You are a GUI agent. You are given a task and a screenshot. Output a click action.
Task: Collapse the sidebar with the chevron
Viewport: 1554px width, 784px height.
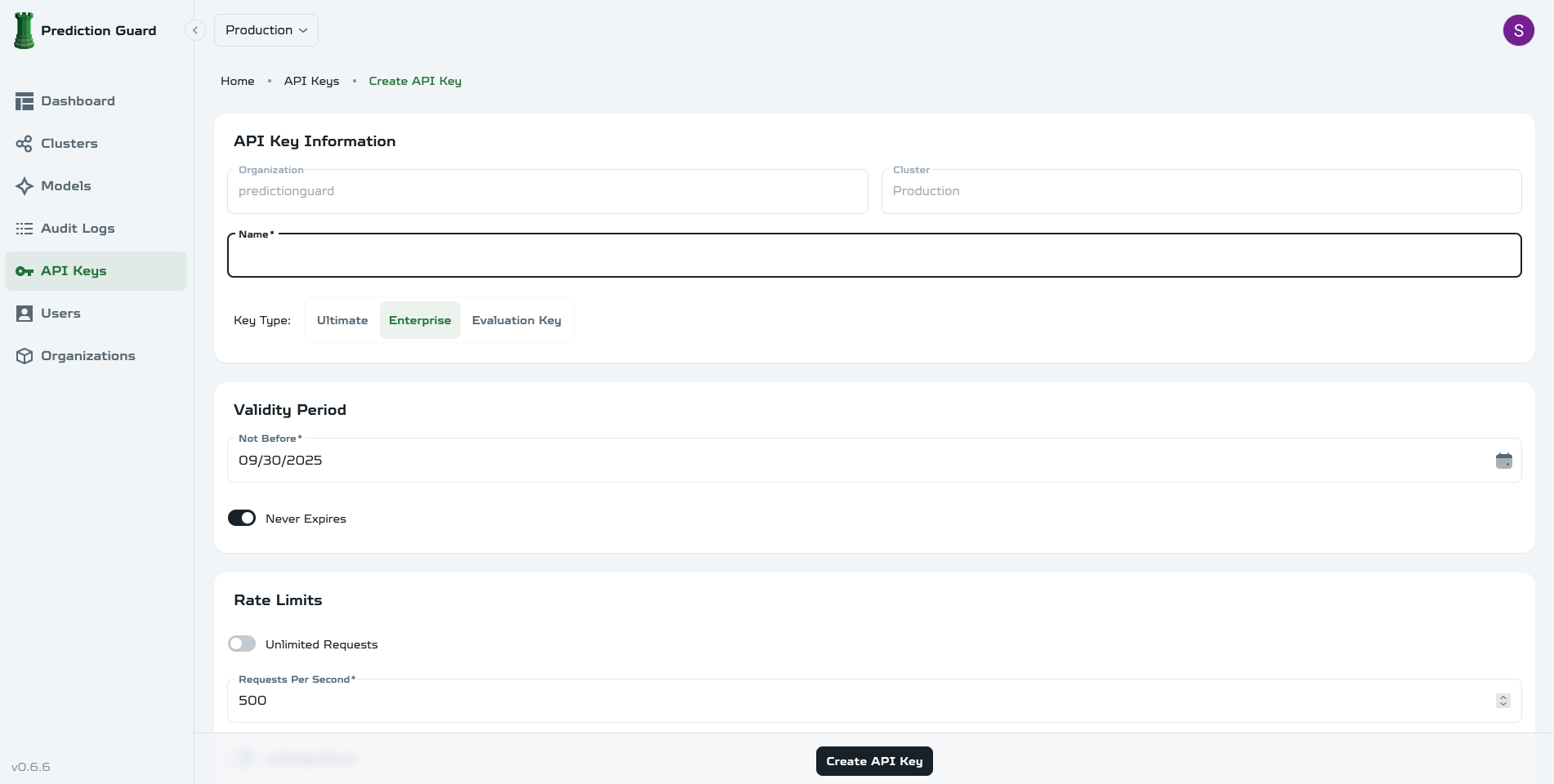[195, 30]
